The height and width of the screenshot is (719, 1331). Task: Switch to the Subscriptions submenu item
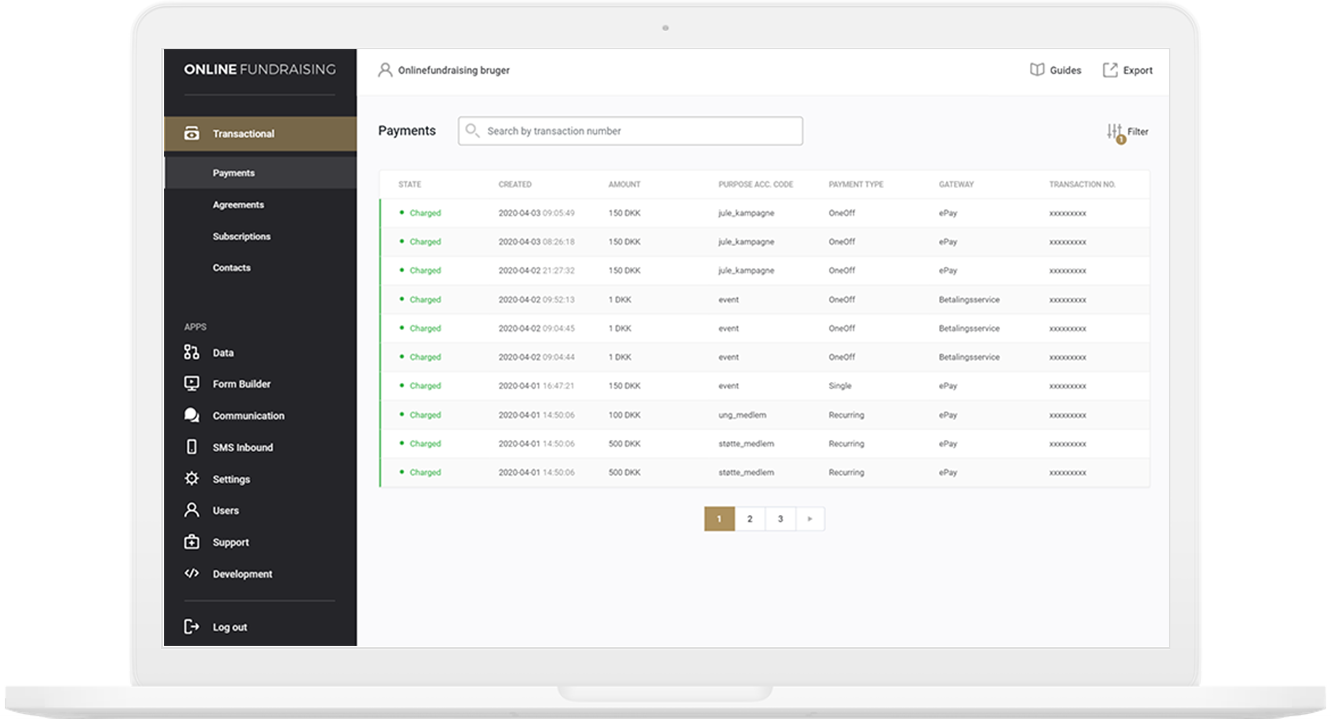(241, 237)
